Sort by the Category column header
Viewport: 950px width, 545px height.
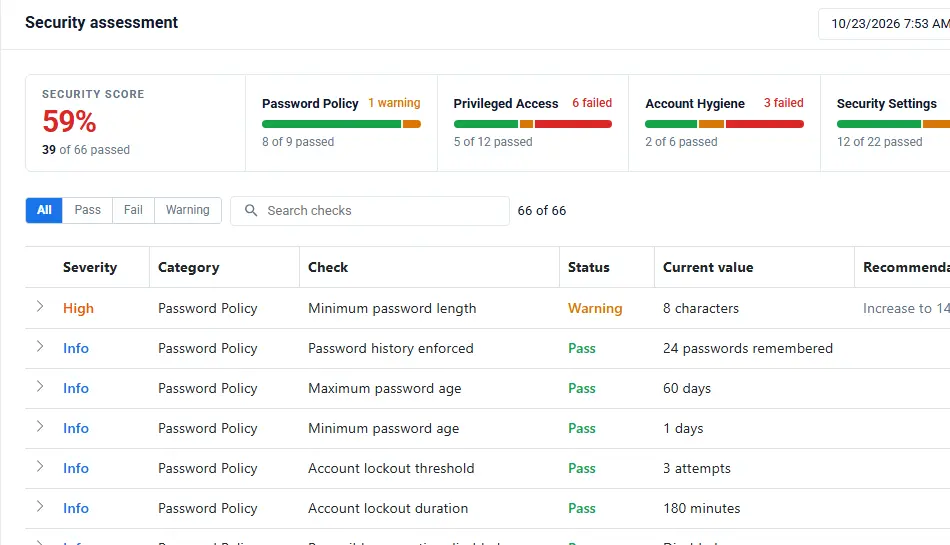188,267
